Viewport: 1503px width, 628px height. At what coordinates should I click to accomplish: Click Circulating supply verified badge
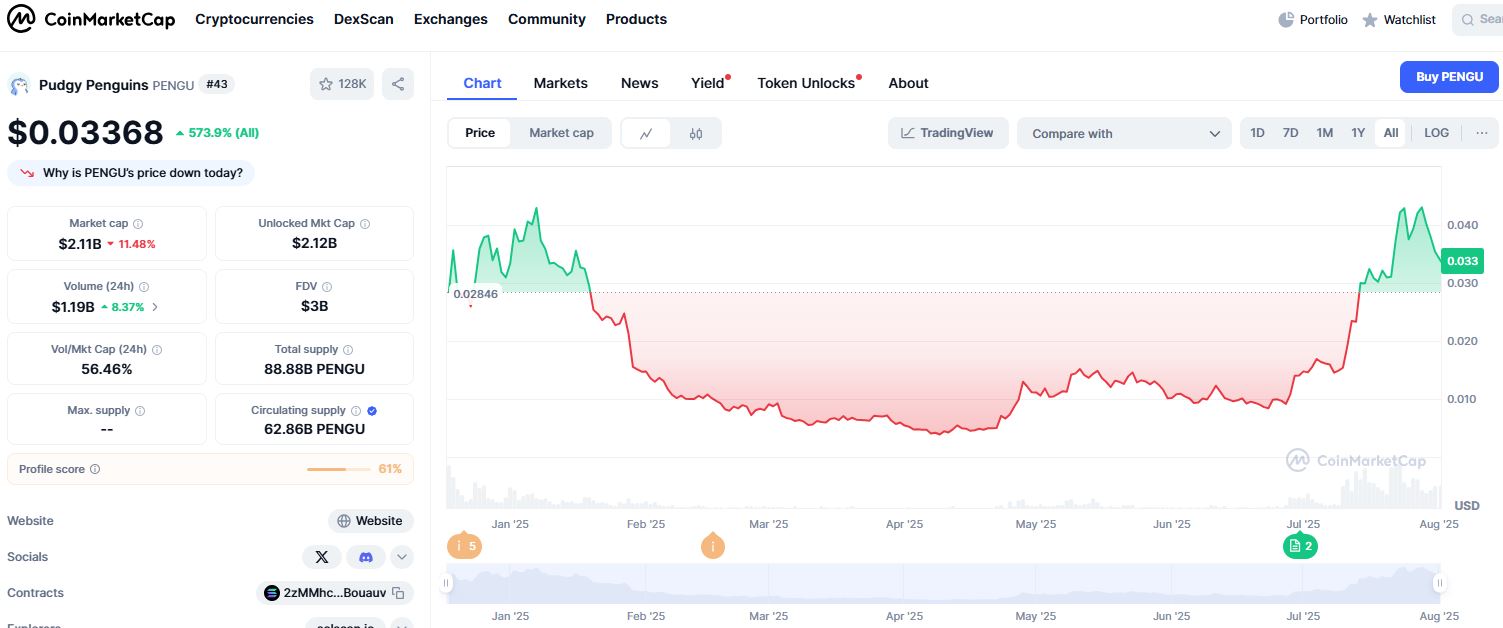(x=372, y=411)
